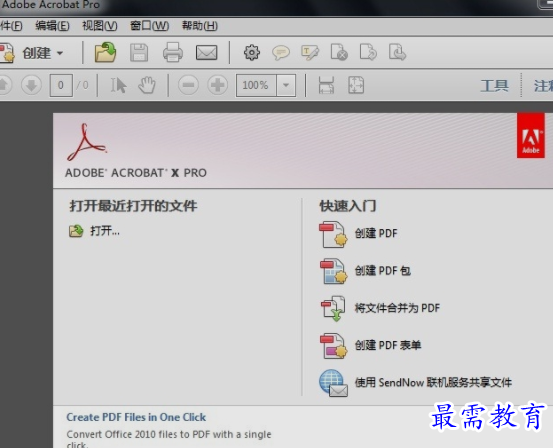Click the 创建 PDF document icon
Image resolution: width=553 pixels, height=448 pixels.
pyautogui.click(x=333, y=234)
